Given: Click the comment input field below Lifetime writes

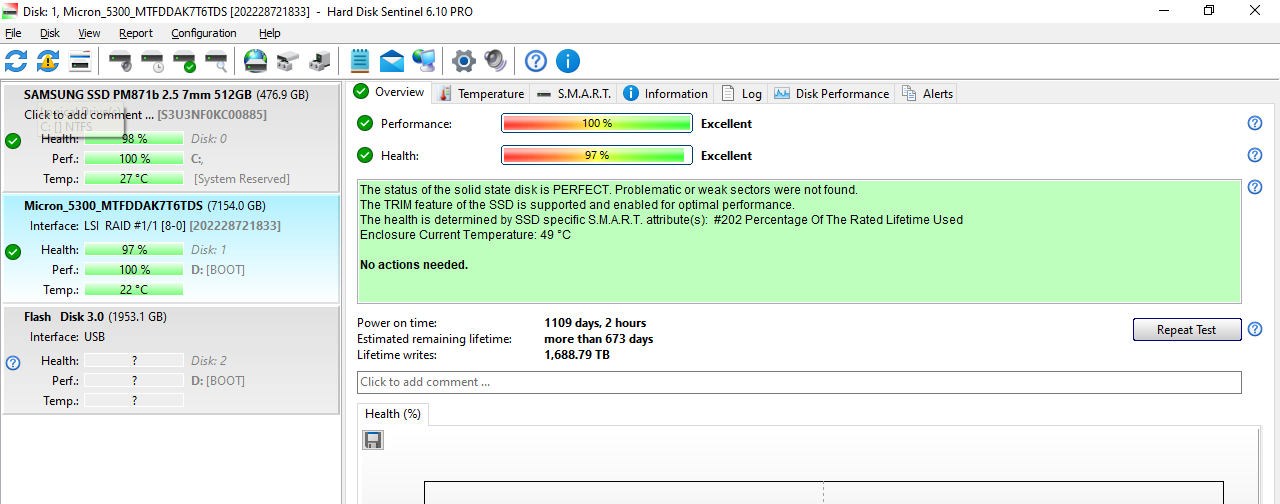Looking at the screenshot, I should pos(799,382).
